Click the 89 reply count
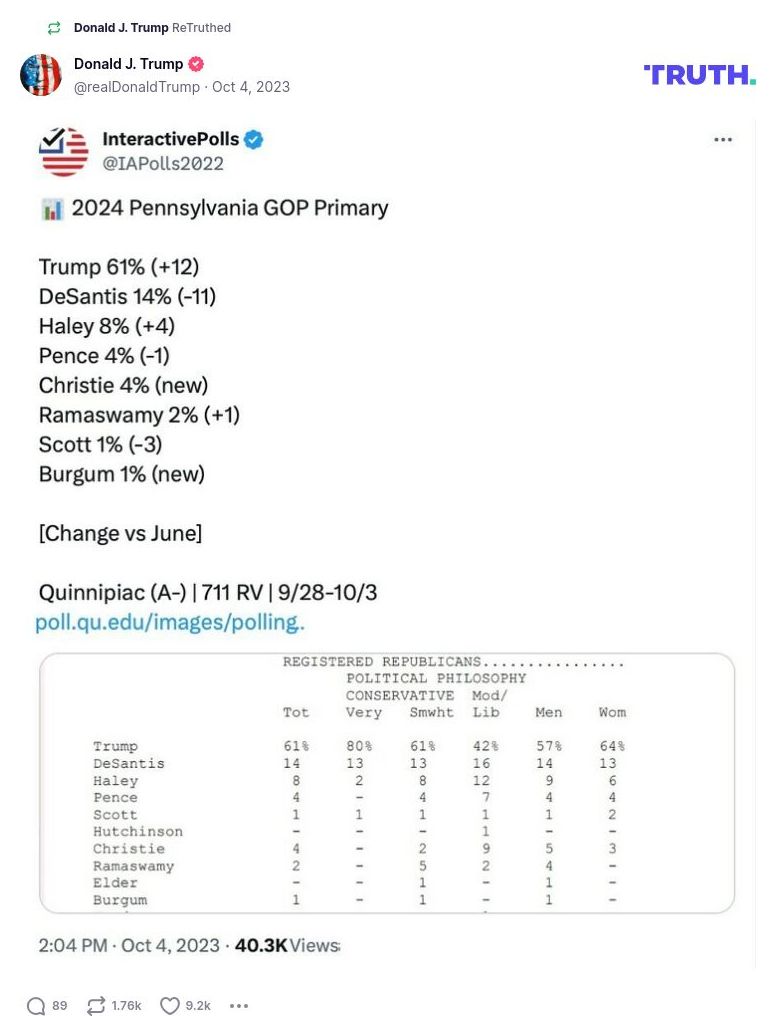The height and width of the screenshot is (1036, 777). 59,1006
